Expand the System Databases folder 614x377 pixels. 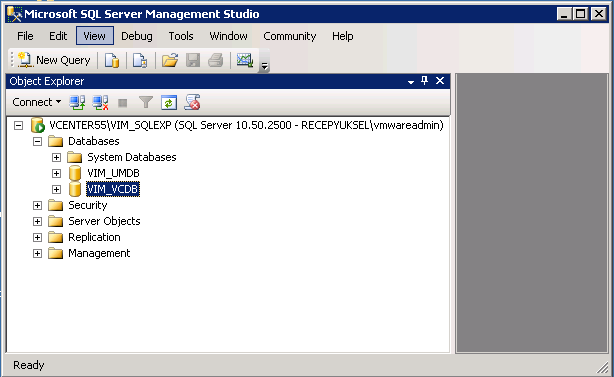click(x=56, y=157)
